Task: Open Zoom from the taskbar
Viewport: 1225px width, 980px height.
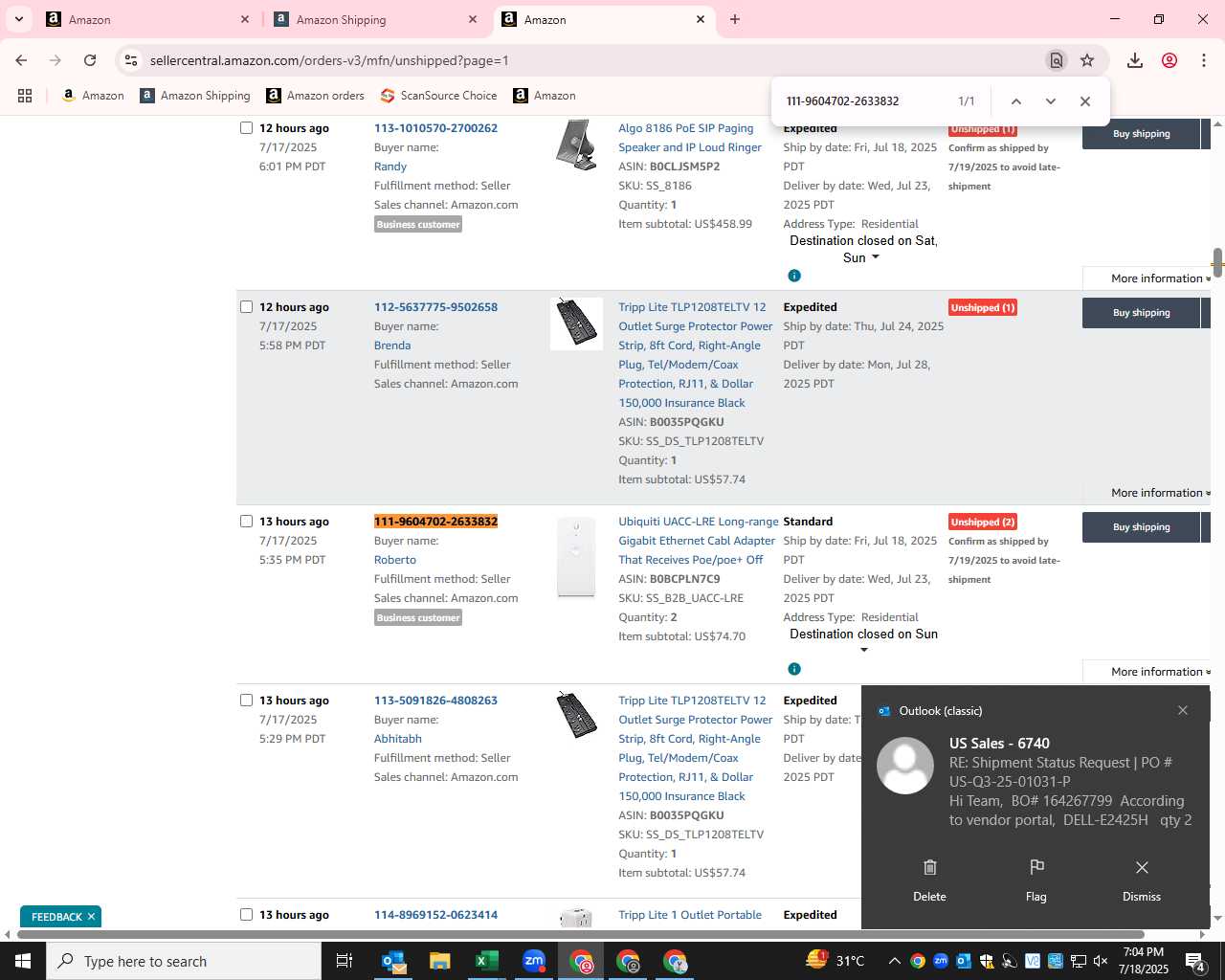Action: click(x=534, y=961)
